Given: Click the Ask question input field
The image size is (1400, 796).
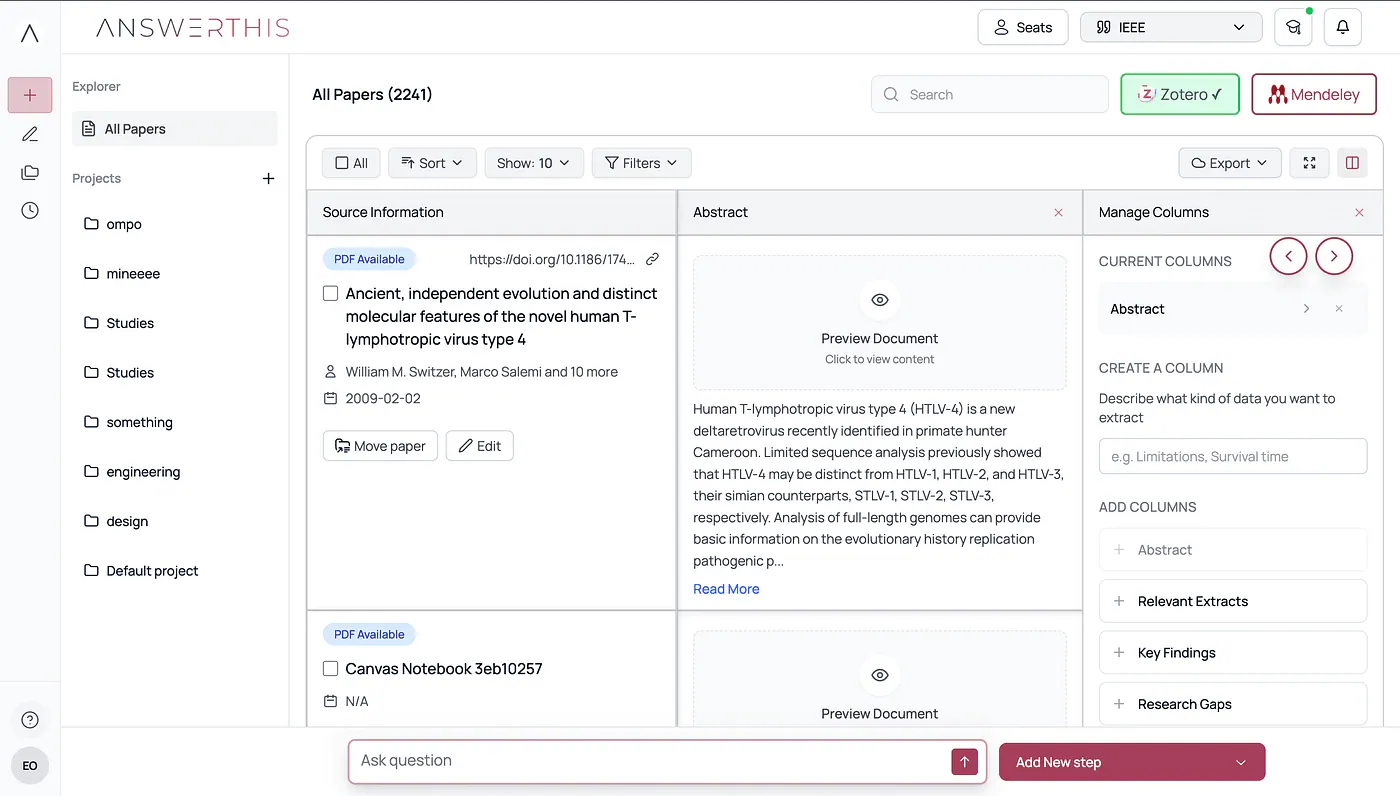Looking at the screenshot, I should point(648,761).
